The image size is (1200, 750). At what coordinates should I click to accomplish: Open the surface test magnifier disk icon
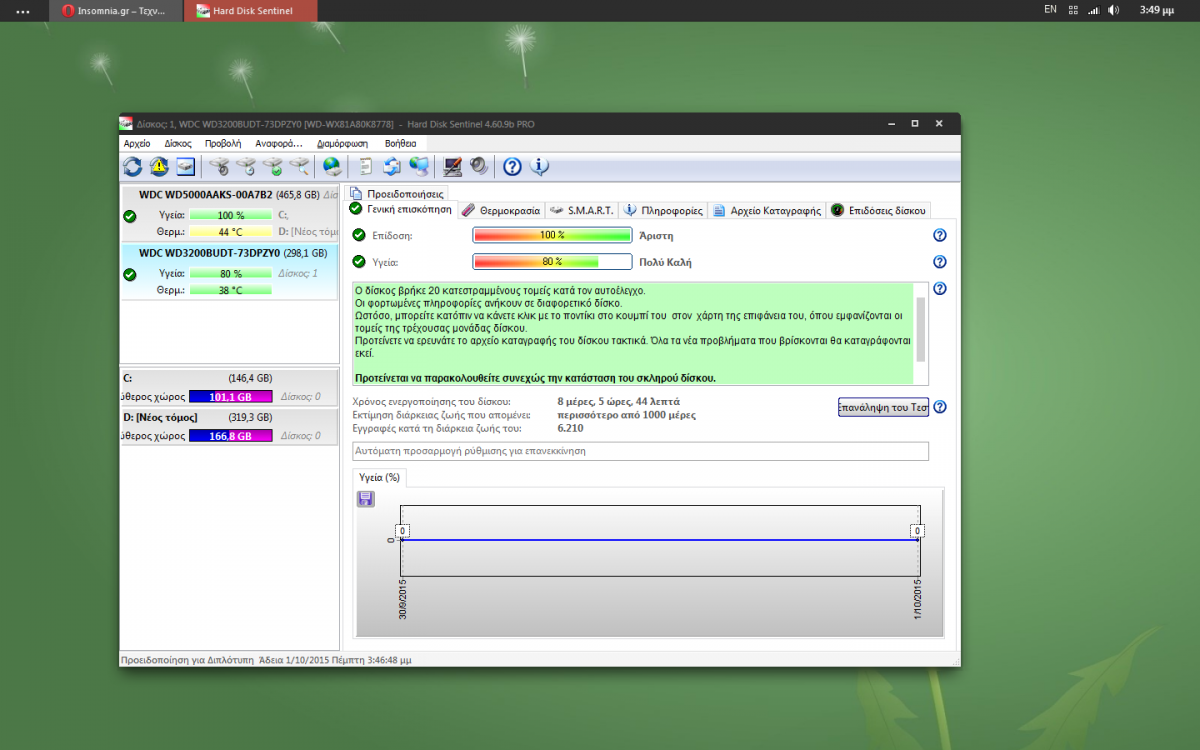pyautogui.click(x=298, y=167)
